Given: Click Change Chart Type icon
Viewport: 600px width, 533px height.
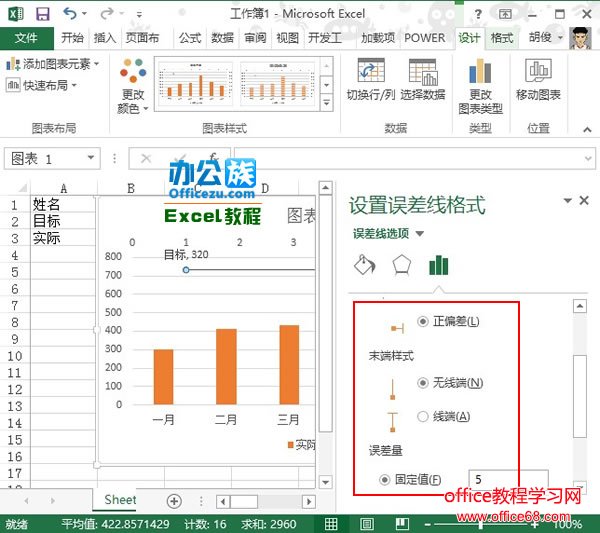Looking at the screenshot, I should (480, 71).
